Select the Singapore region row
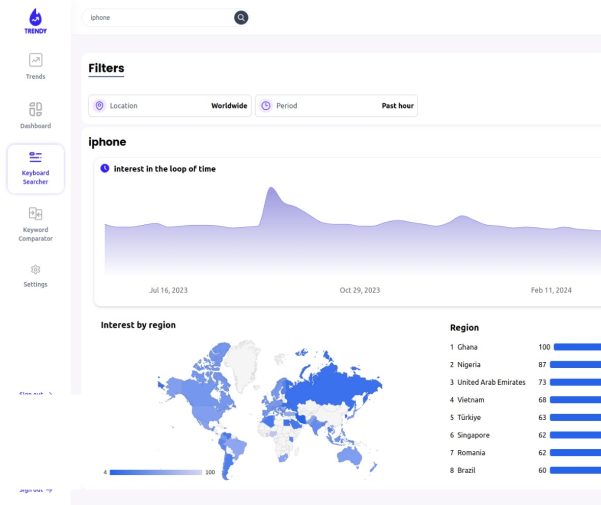The height and width of the screenshot is (505, 601). pos(525,435)
